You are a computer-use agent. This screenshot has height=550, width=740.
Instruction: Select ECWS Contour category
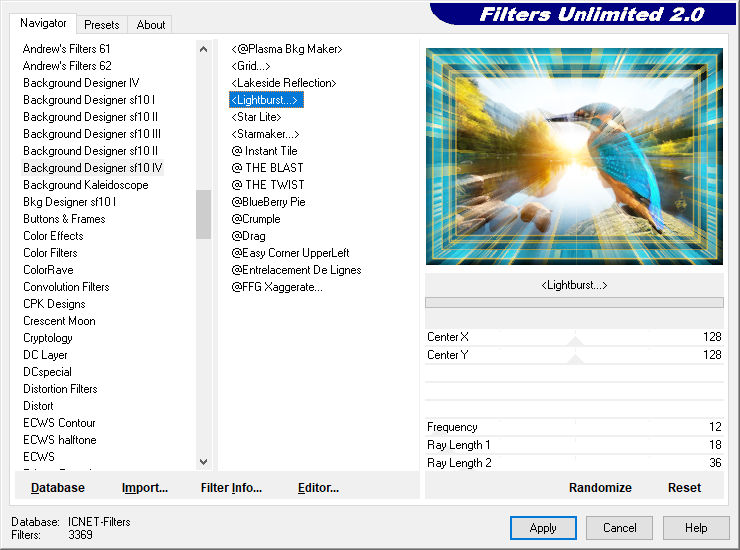(59, 423)
